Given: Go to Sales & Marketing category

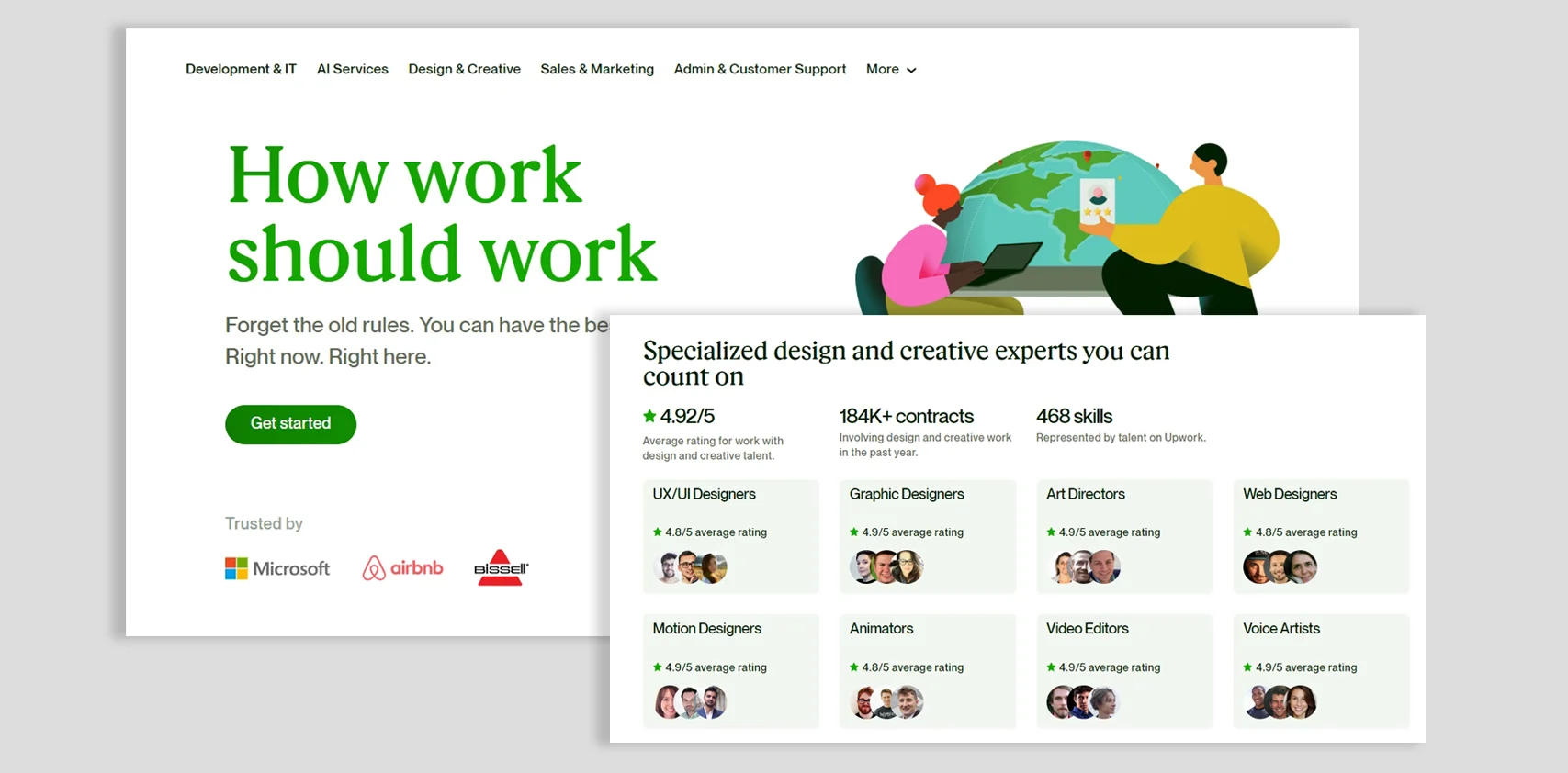Looking at the screenshot, I should click(x=597, y=70).
